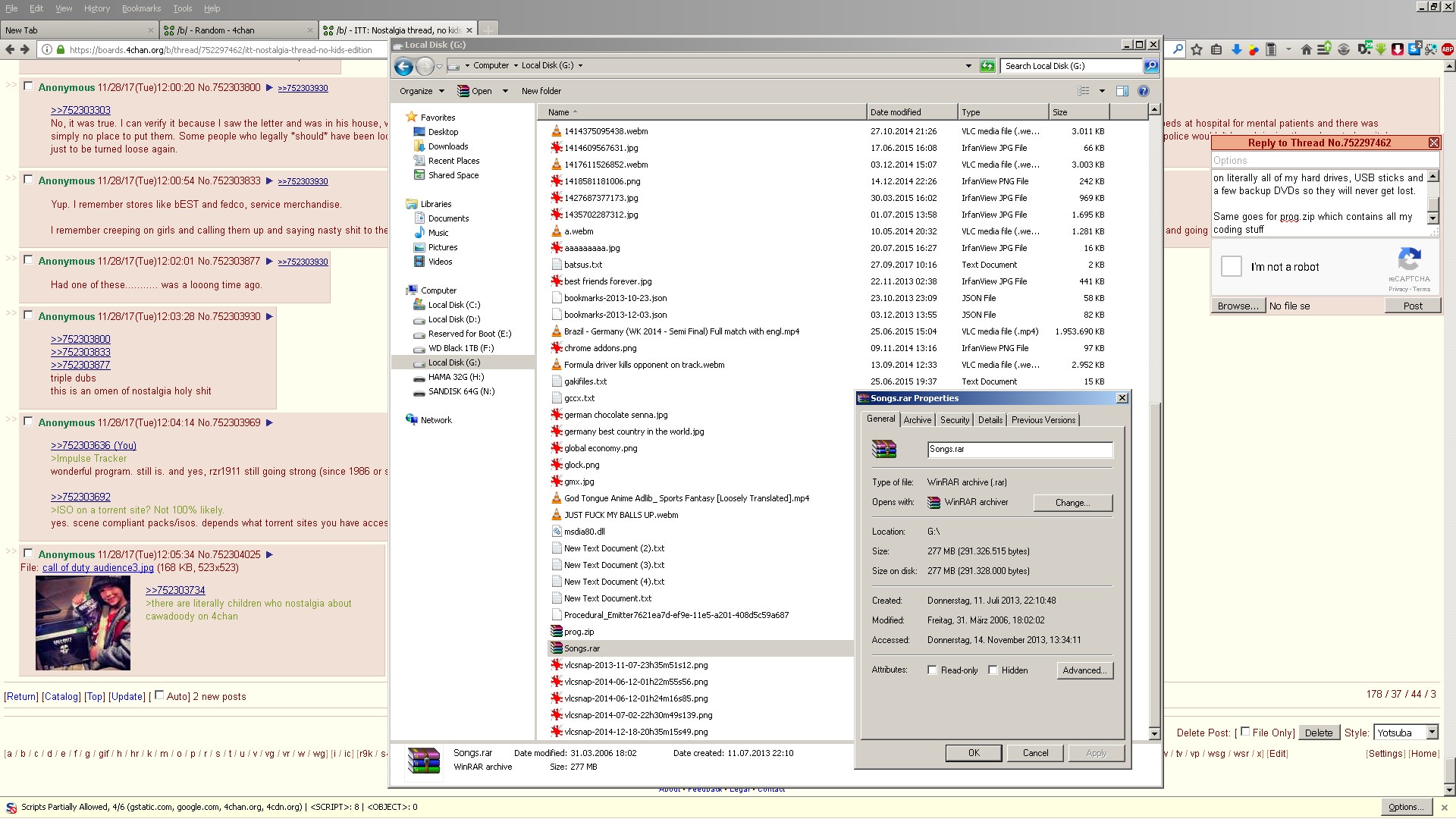Click the red download arrow extension icon

click(x=1398, y=49)
